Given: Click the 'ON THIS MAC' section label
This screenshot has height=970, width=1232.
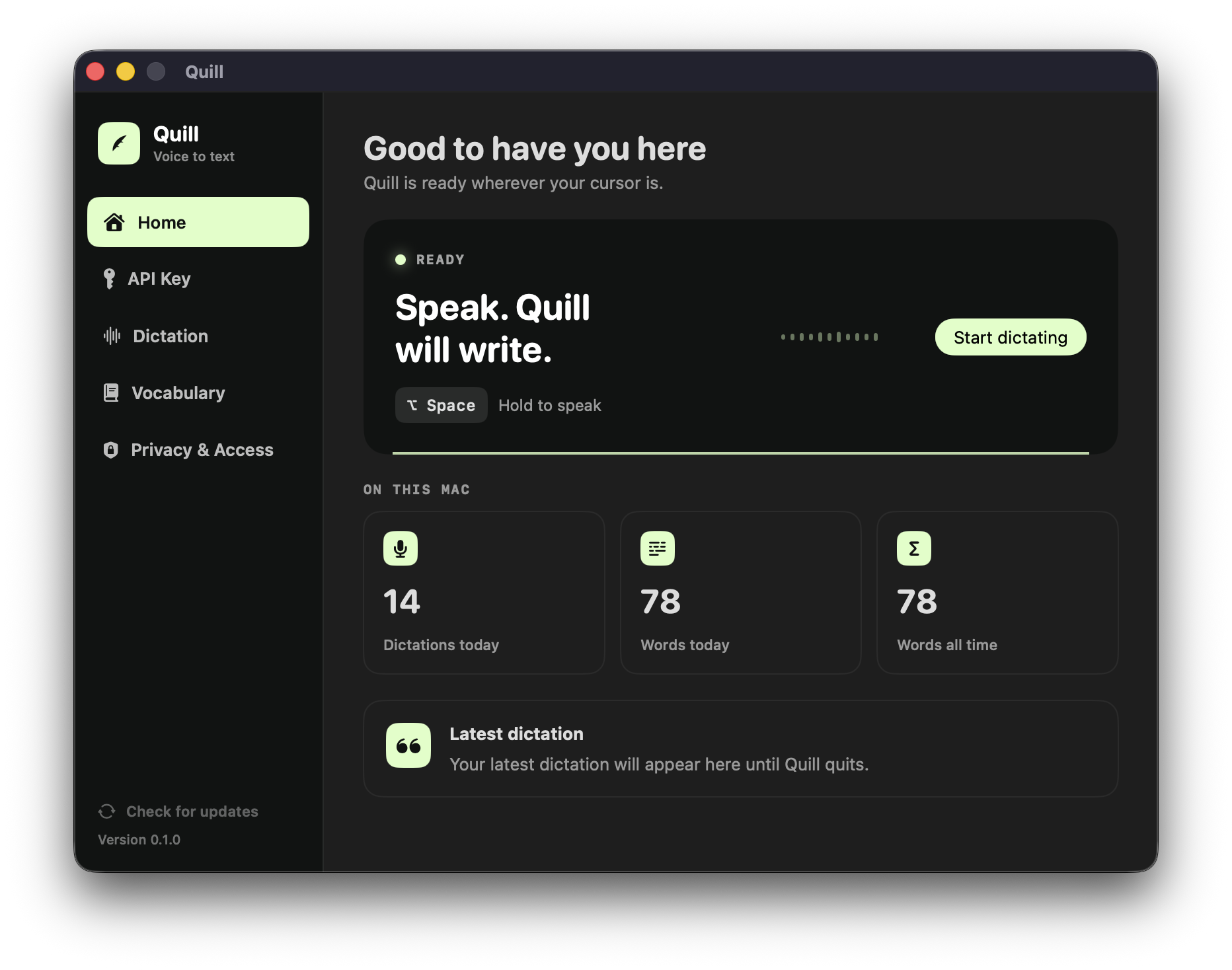Looking at the screenshot, I should coord(416,490).
